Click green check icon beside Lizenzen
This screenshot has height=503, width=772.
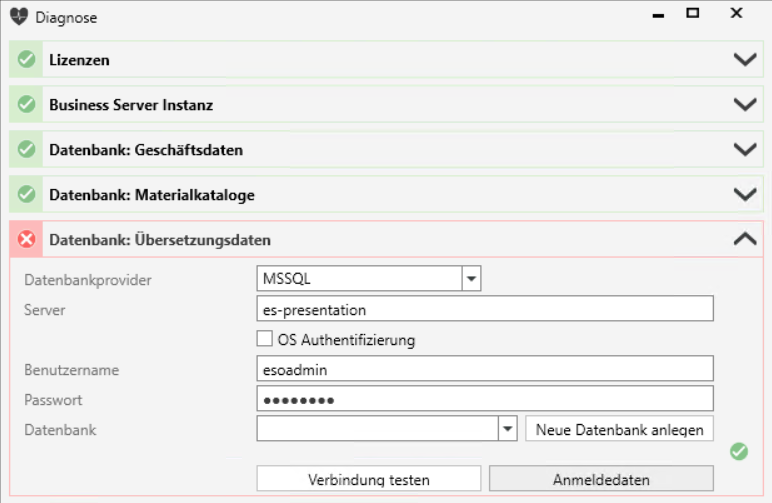click(26, 60)
